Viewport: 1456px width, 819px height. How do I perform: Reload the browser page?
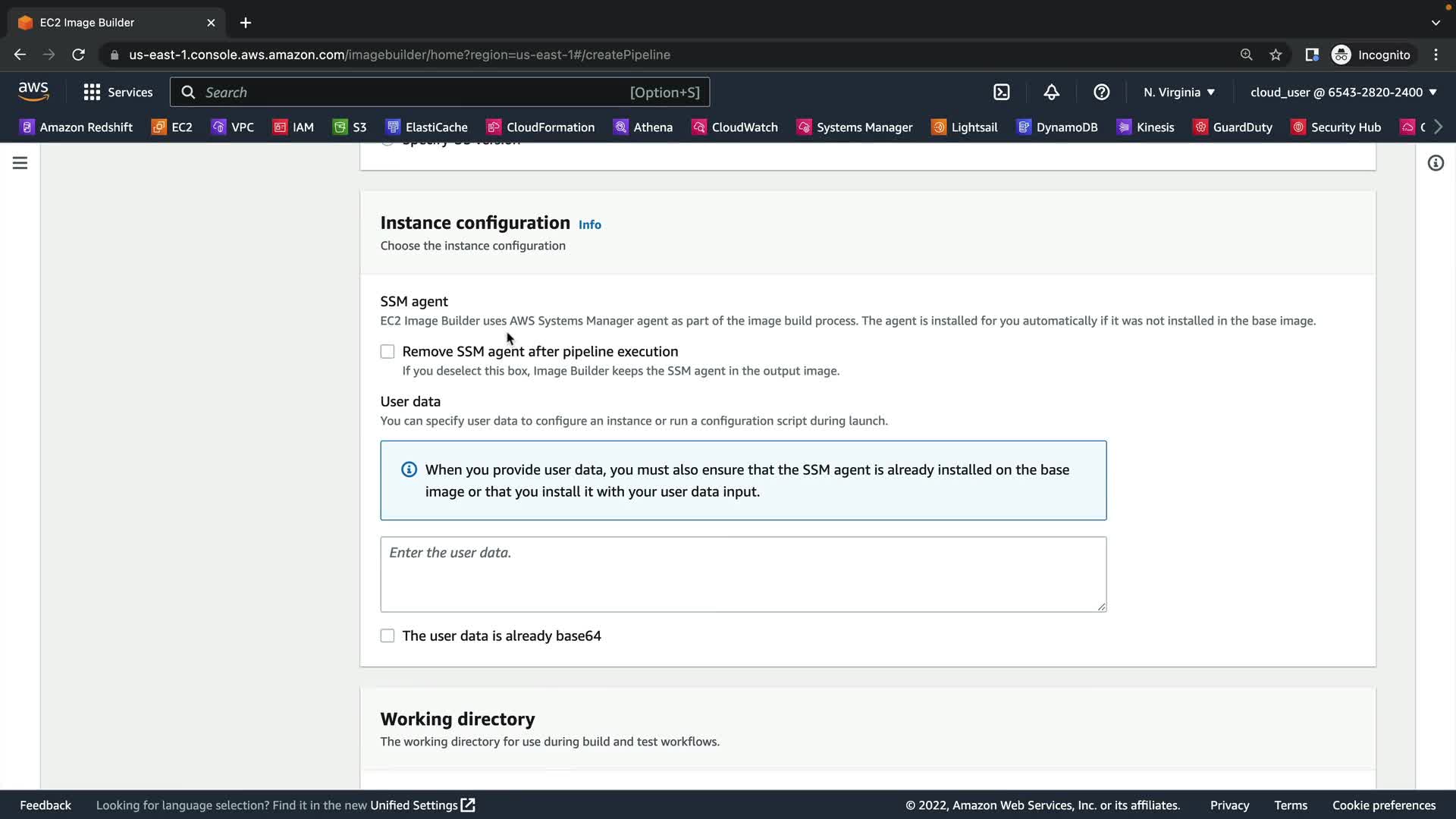[x=78, y=55]
